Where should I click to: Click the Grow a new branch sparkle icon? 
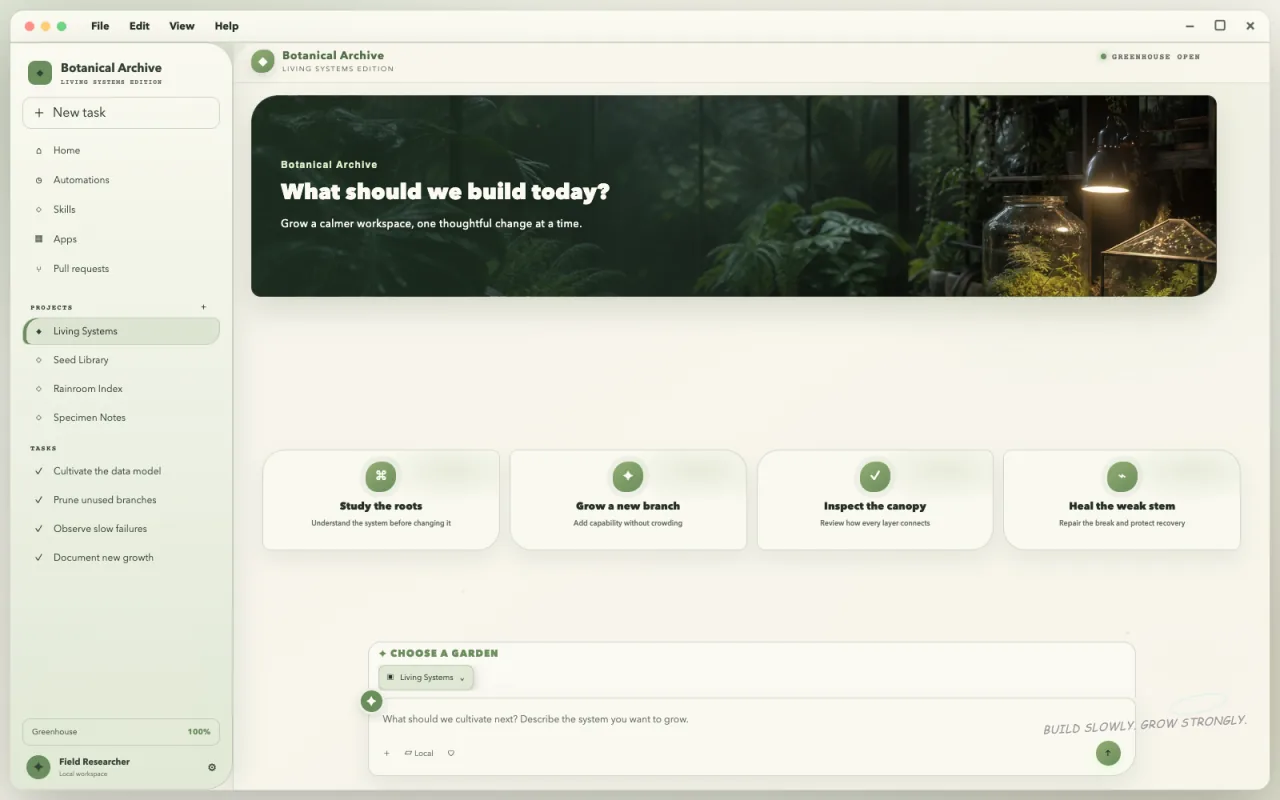click(628, 477)
